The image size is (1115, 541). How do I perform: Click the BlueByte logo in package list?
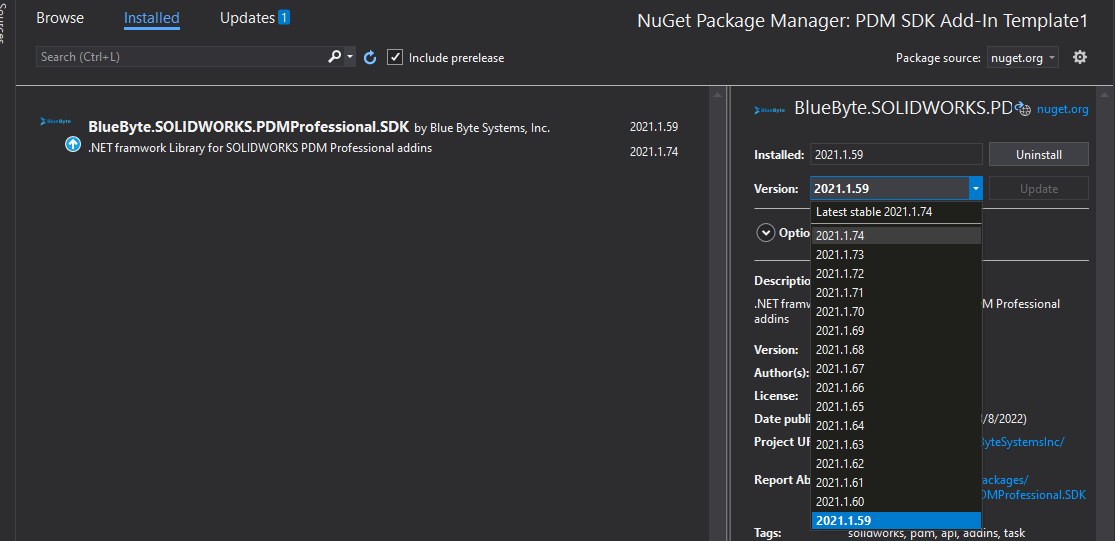pos(56,121)
